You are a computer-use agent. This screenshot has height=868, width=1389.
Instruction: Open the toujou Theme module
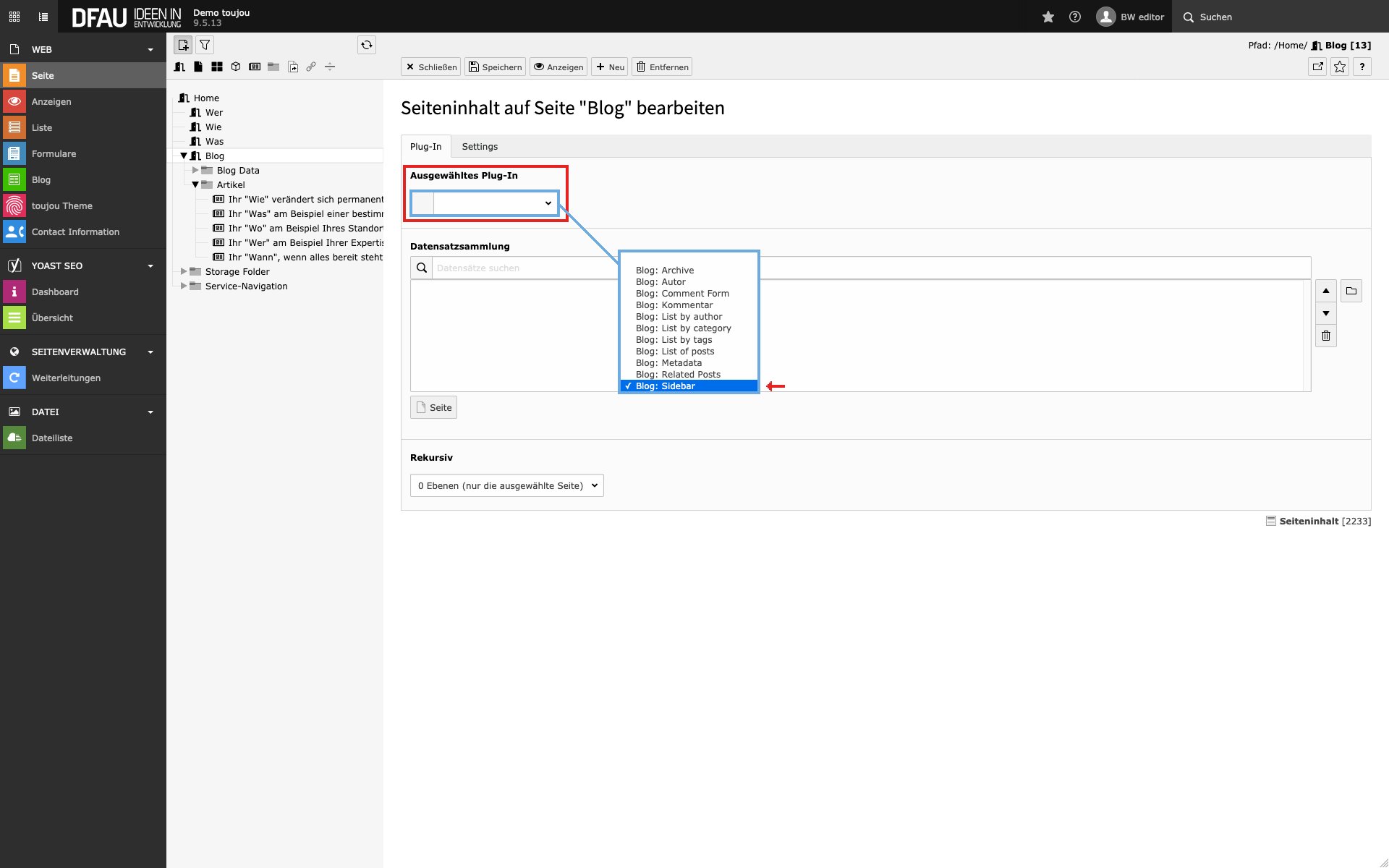(61, 205)
